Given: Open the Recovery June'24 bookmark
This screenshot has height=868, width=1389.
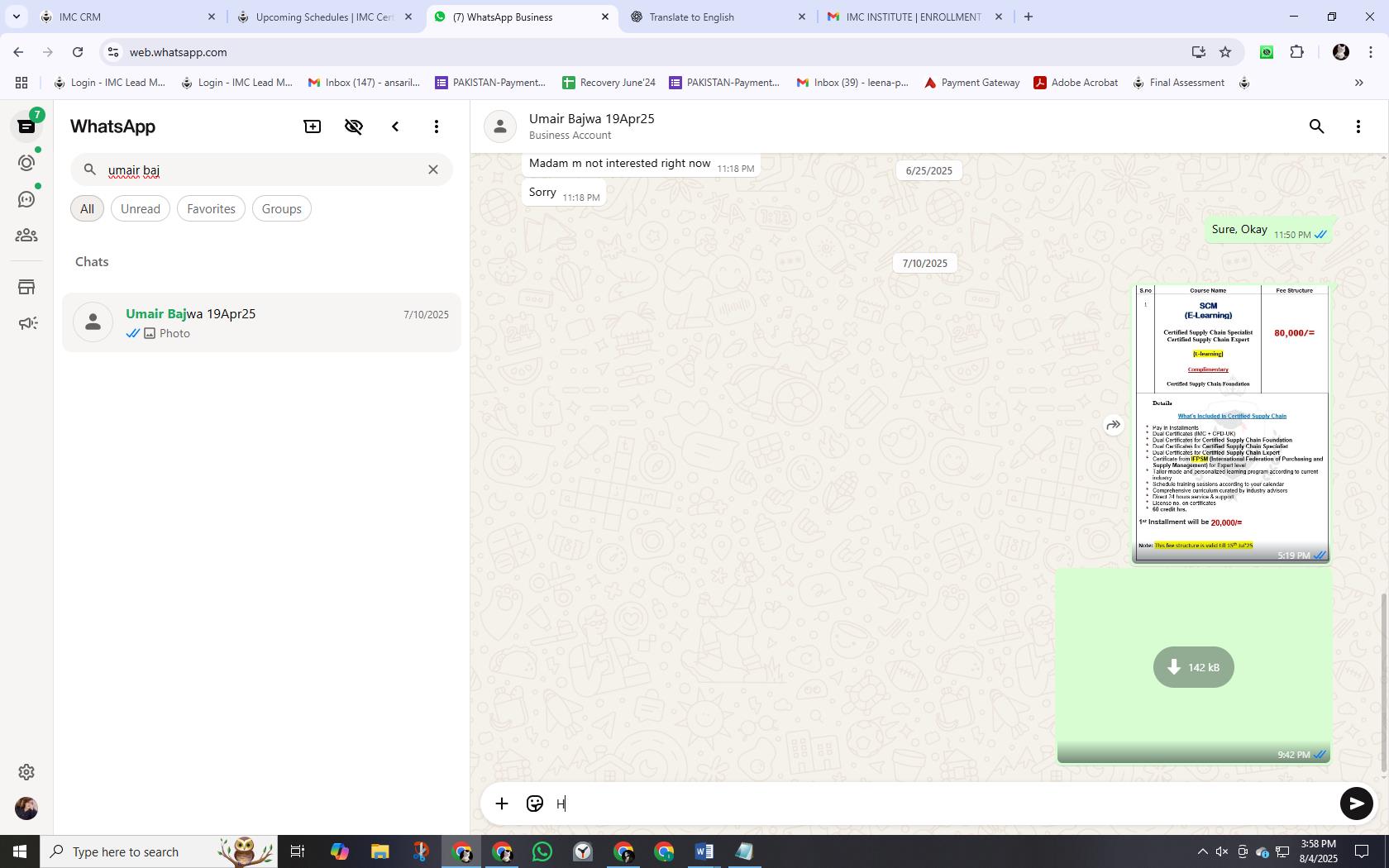Looking at the screenshot, I should 609,83.
